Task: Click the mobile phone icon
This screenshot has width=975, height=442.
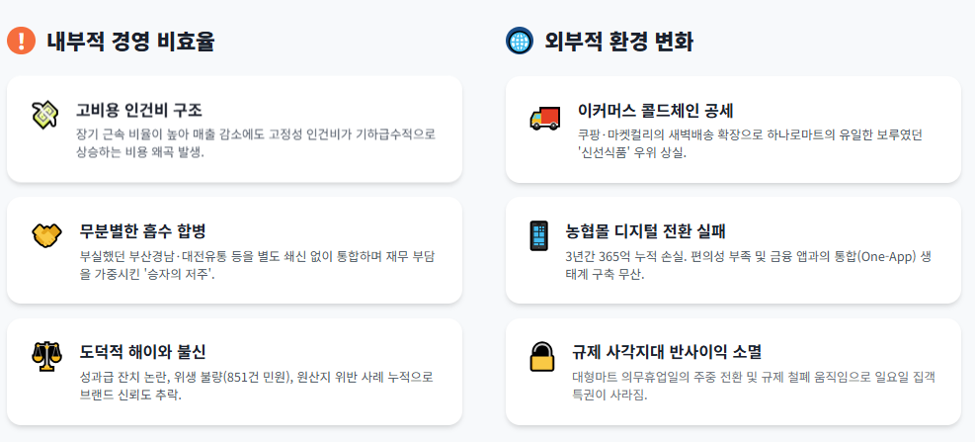Action: [x=539, y=236]
